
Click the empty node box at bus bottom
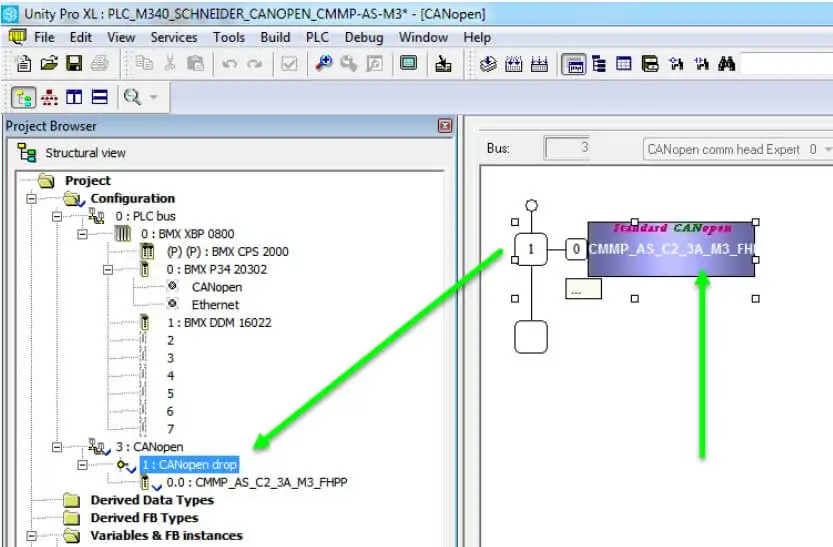pyautogui.click(x=531, y=337)
